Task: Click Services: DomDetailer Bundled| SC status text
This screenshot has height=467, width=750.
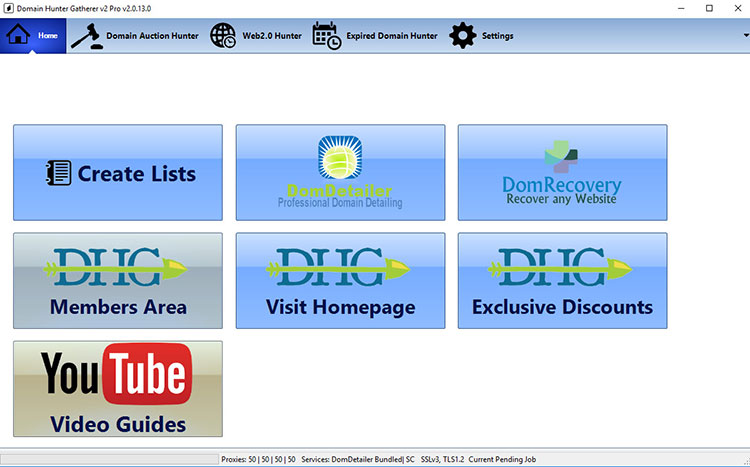Action: click(358, 459)
